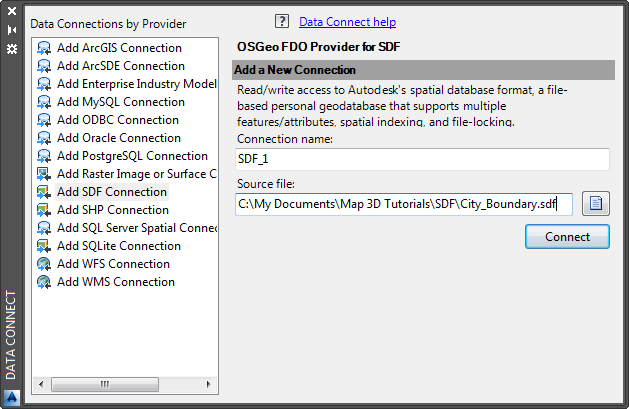Click the SQL Server Spatial icon
Viewport: 629px width, 409px height.
pos(44,228)
